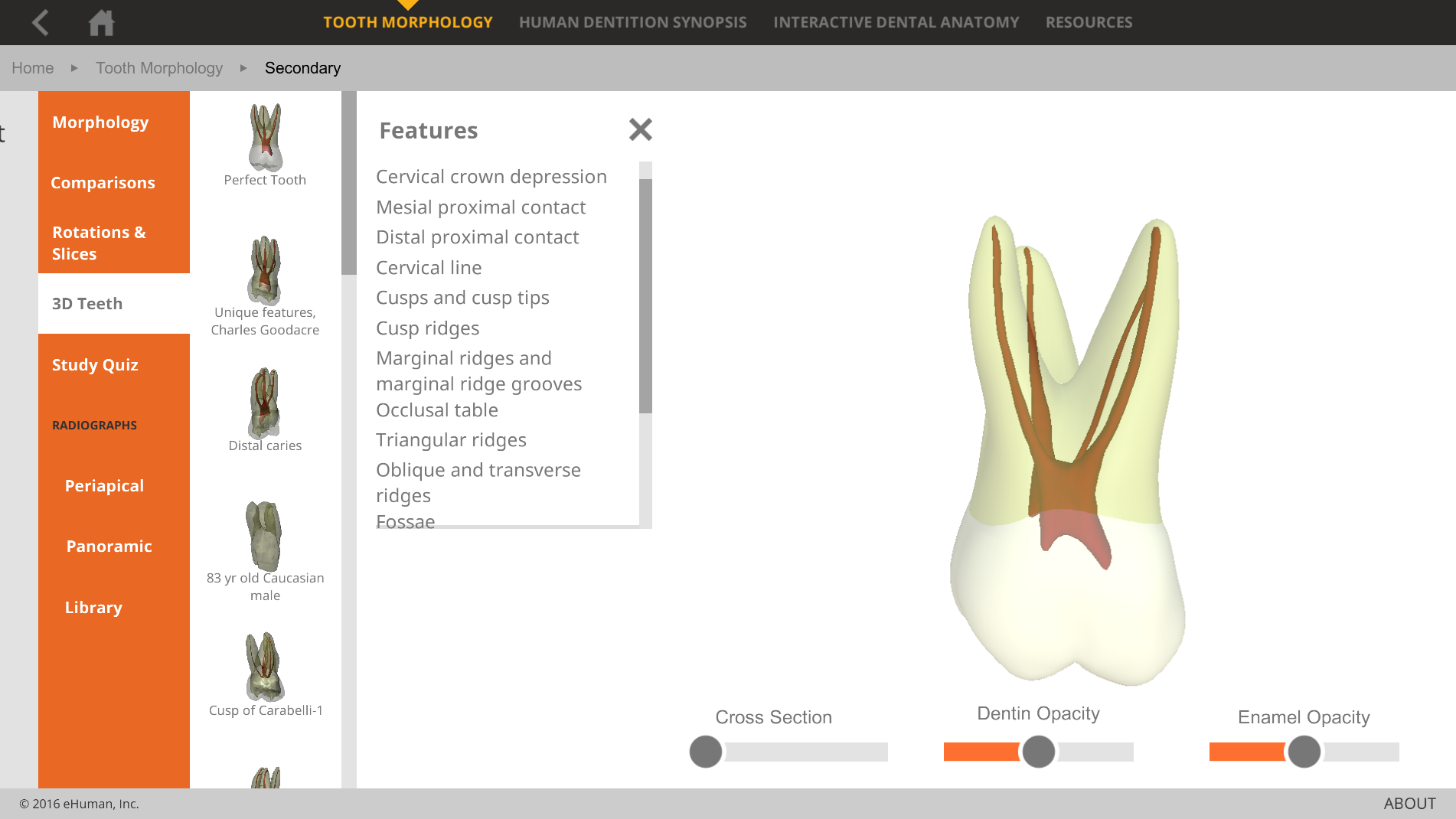The width and height of the screenshot is (1456, 819).
Task: Click the Secondary breadcrumb
Action: click(302, 68)
